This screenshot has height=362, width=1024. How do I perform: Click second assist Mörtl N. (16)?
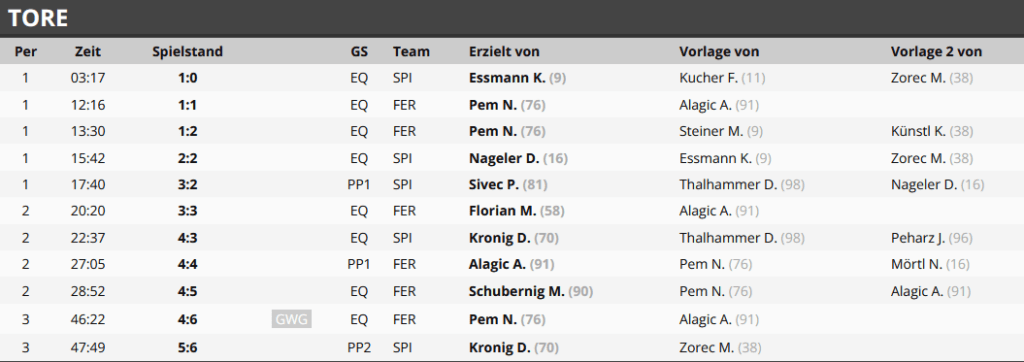click(930, 265)
